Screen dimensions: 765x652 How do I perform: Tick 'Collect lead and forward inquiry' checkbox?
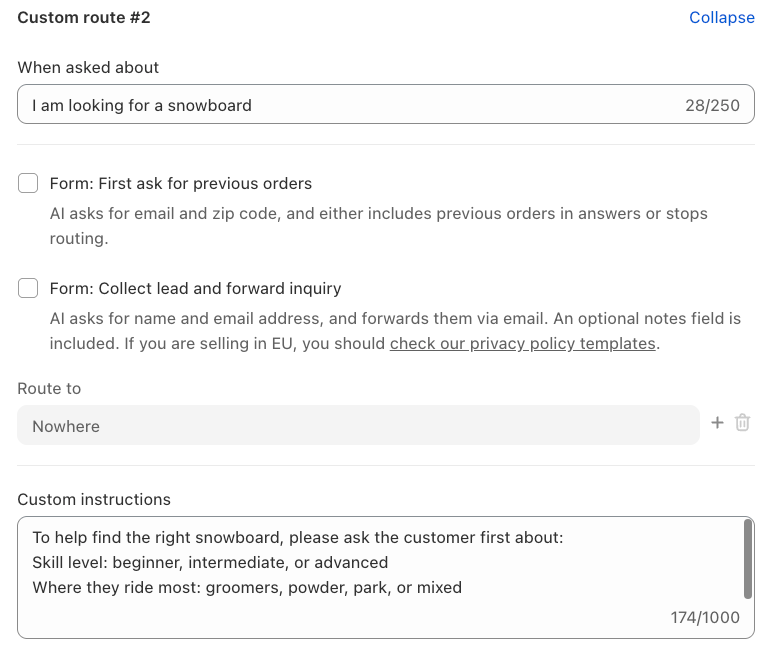[x=28, y=288]
